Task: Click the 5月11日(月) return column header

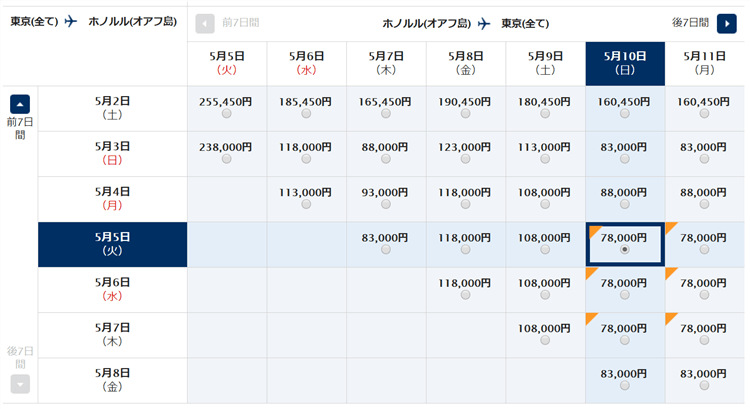Action: click(x=704, y=63)
